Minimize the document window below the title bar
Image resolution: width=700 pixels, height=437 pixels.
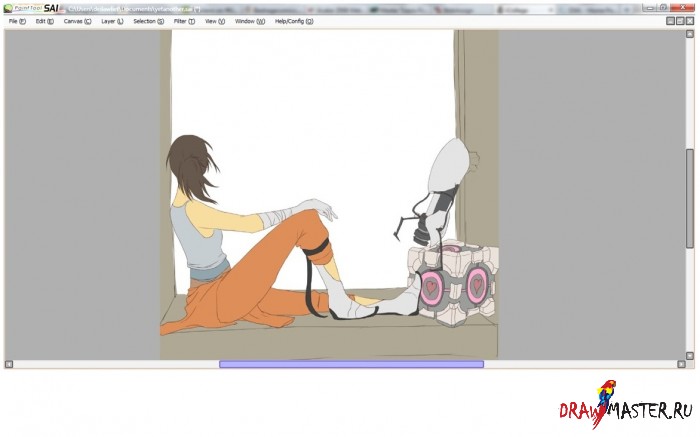(x=670, y=21)
